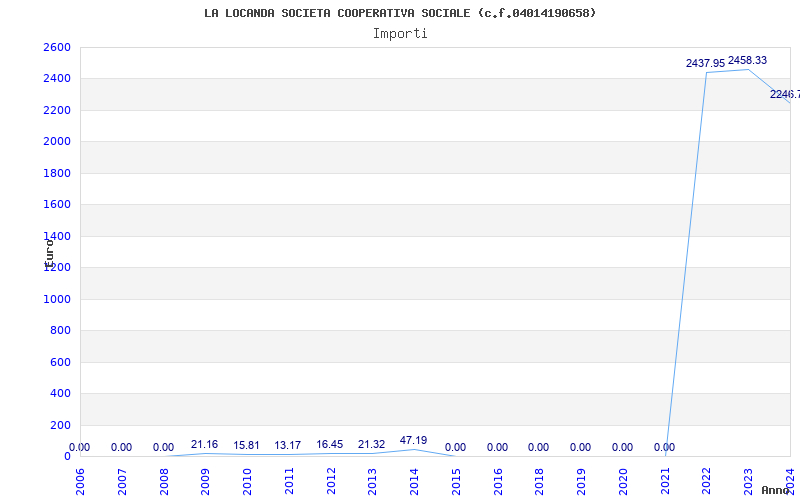Click the 13.17 value above 2011
800x500 pixels.
(x=288, y=445)
